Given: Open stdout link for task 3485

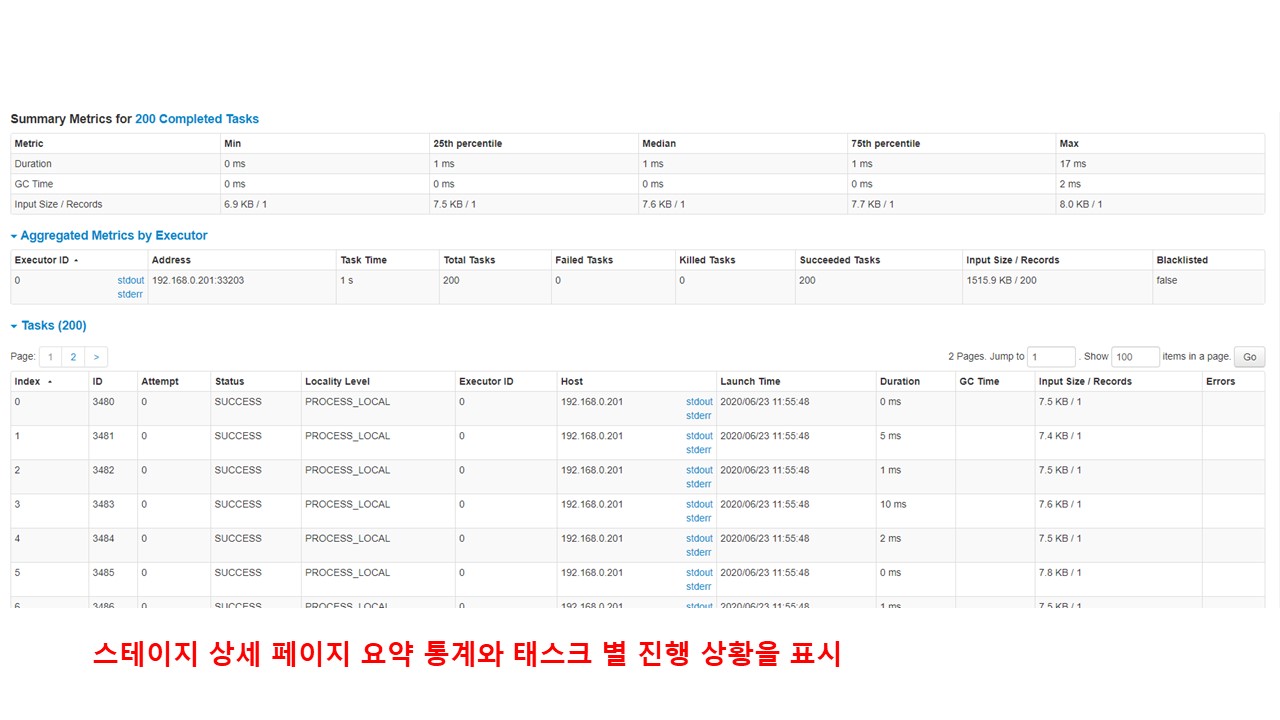Looking at the screenshot, I should click(699, 573).
